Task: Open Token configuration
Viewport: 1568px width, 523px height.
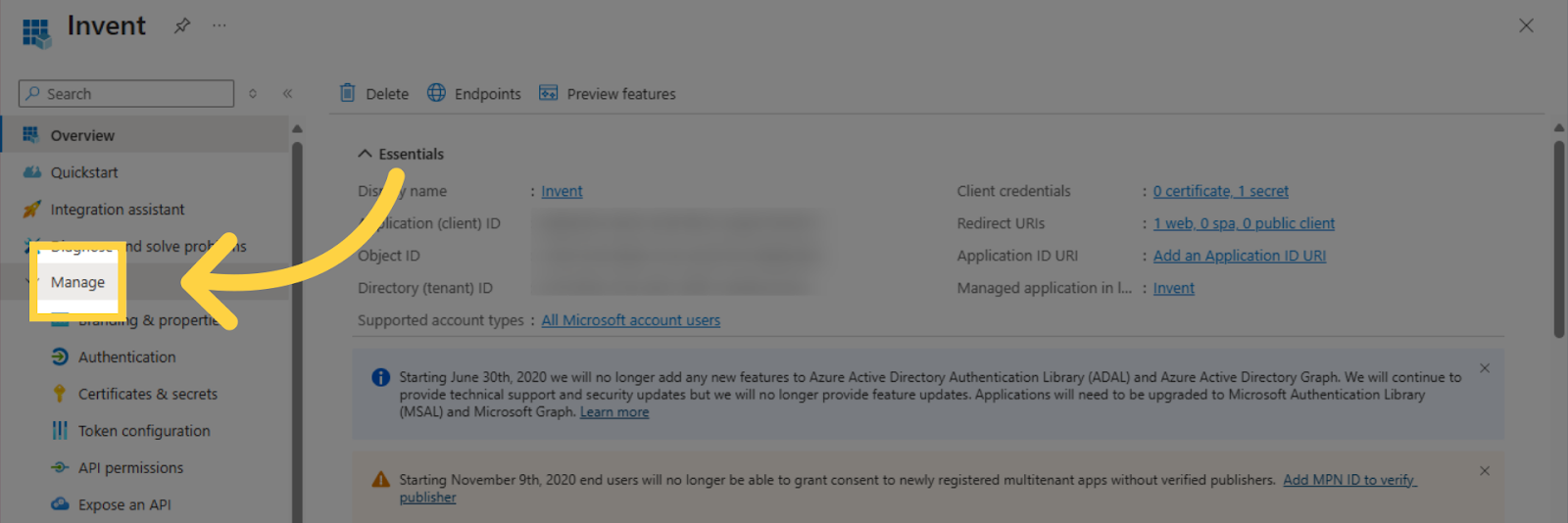Action: point(144,431)
